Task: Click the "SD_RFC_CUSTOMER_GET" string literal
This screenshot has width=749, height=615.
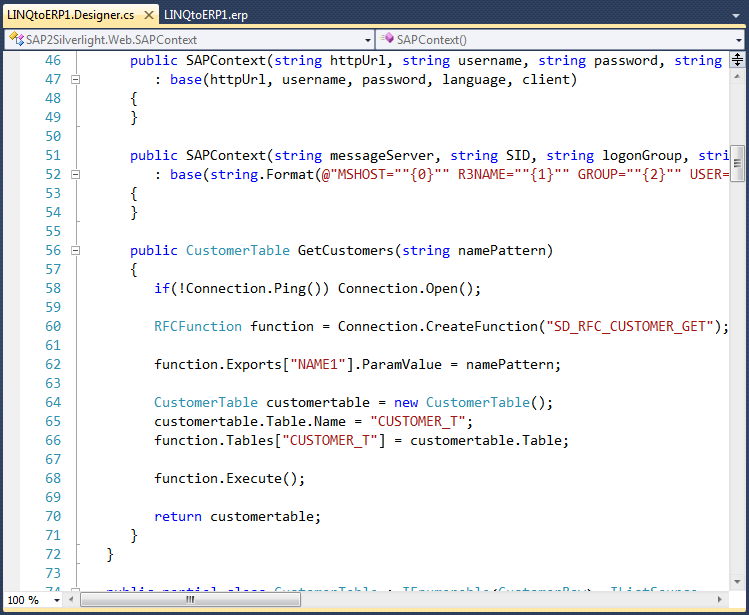Action: (630, 326)
